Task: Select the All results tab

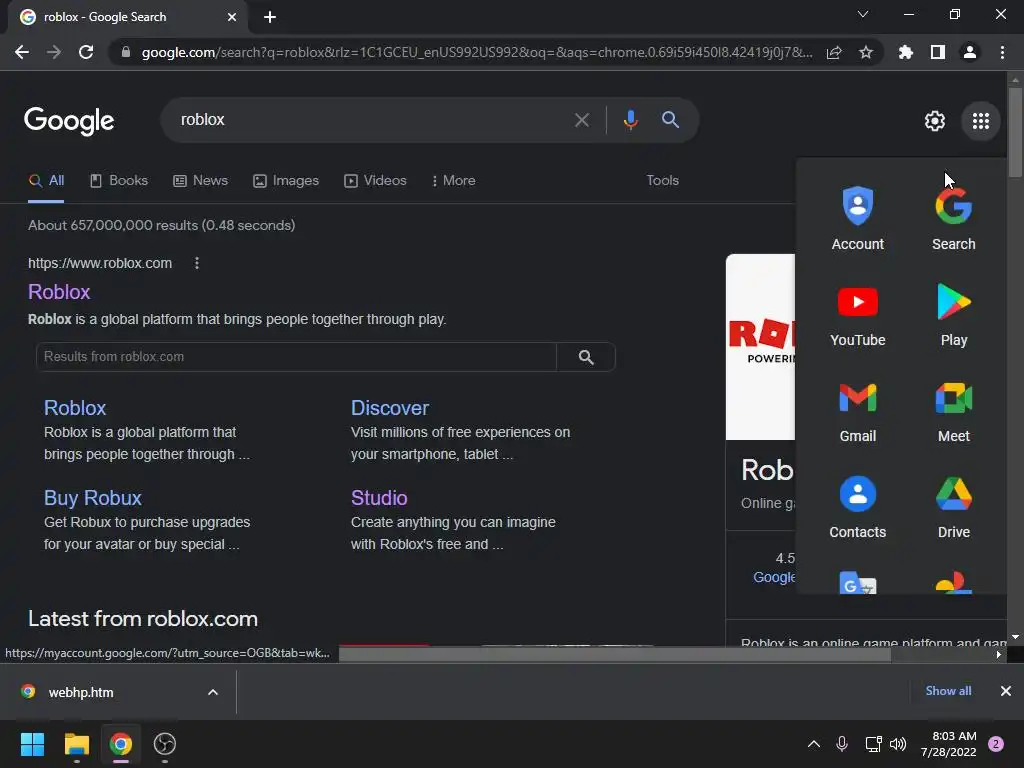Action: click(46, 180)
